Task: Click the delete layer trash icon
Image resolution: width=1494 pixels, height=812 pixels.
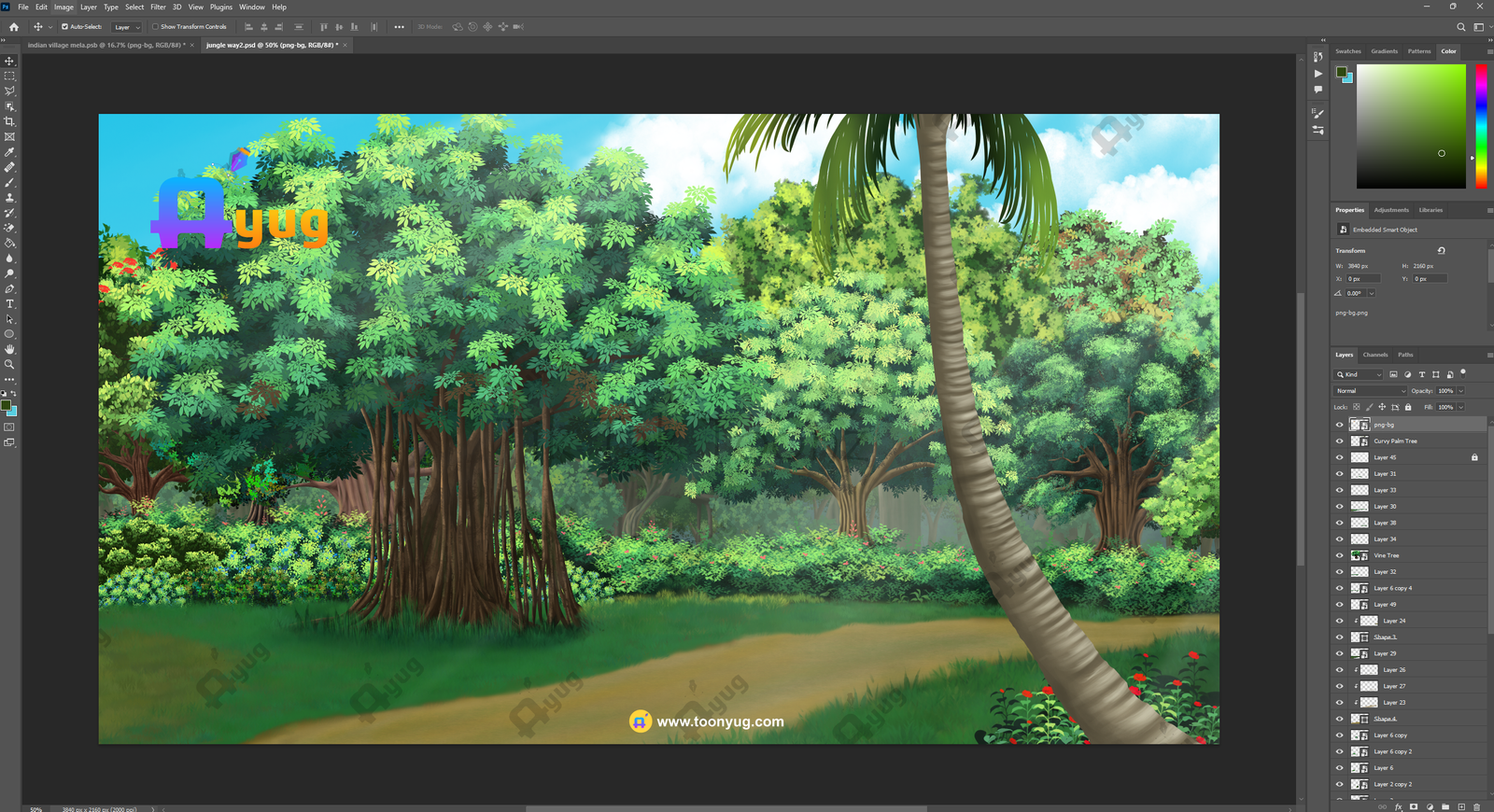Action: click(1476, 806)
